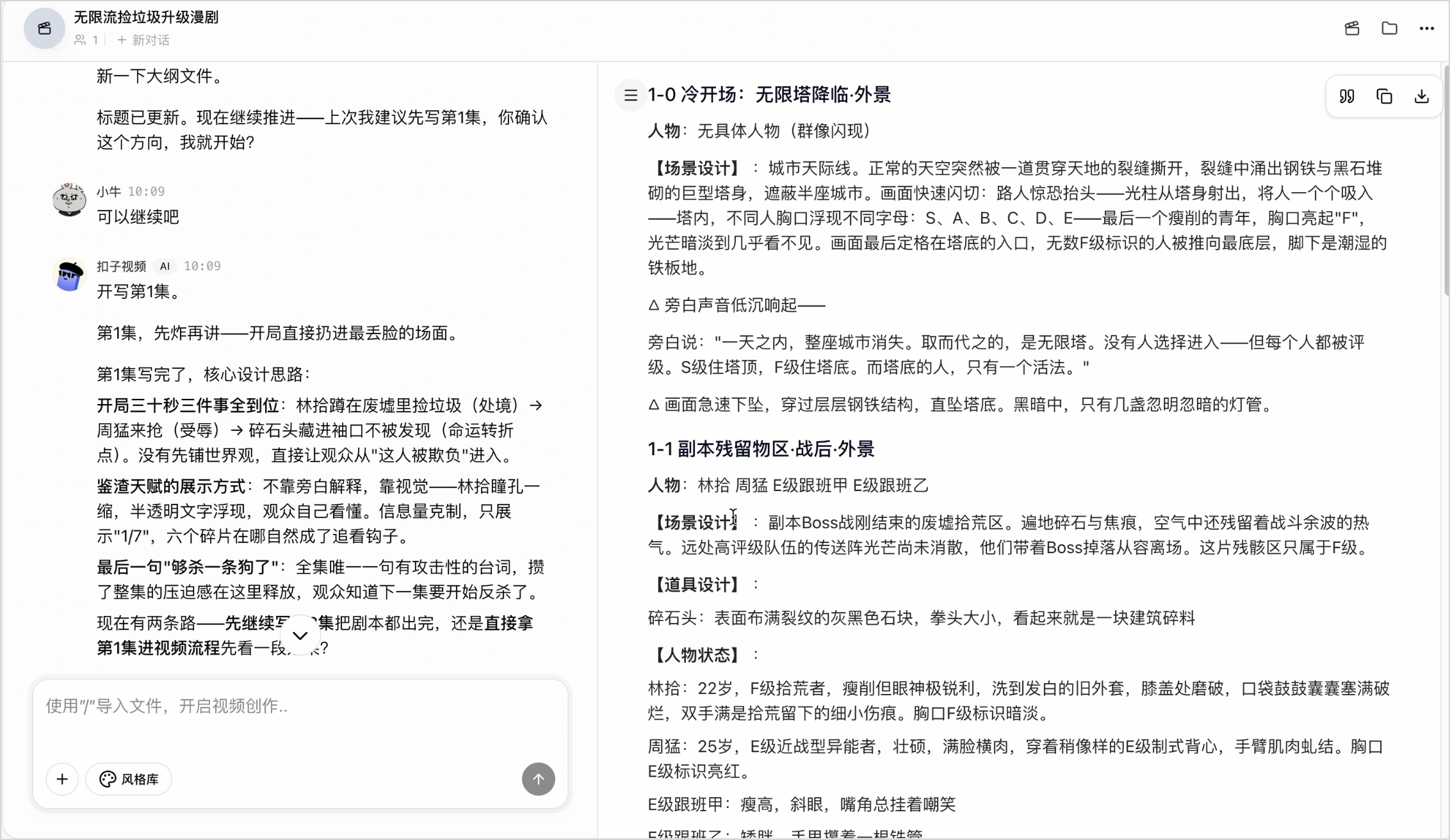Screen dimensions: 1450x840
Task: Copy document content with copy icon
Action: coord(1384,96)
